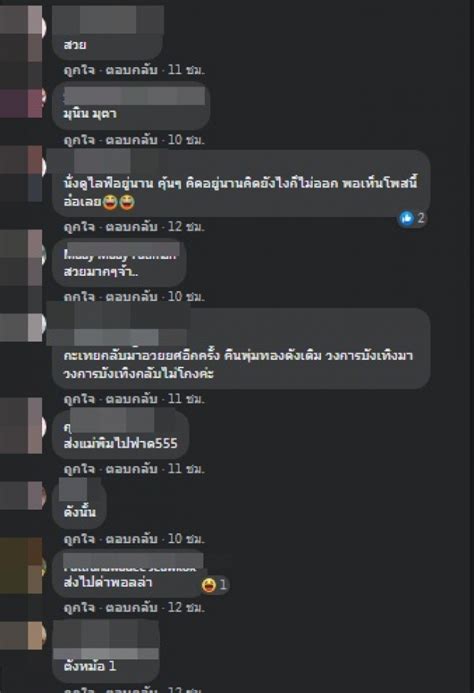Image resolution: width=474 pixels, height=693 pixels.
Task: Click the laughing emoji reaction count showing 1
Action: (215, 585)
